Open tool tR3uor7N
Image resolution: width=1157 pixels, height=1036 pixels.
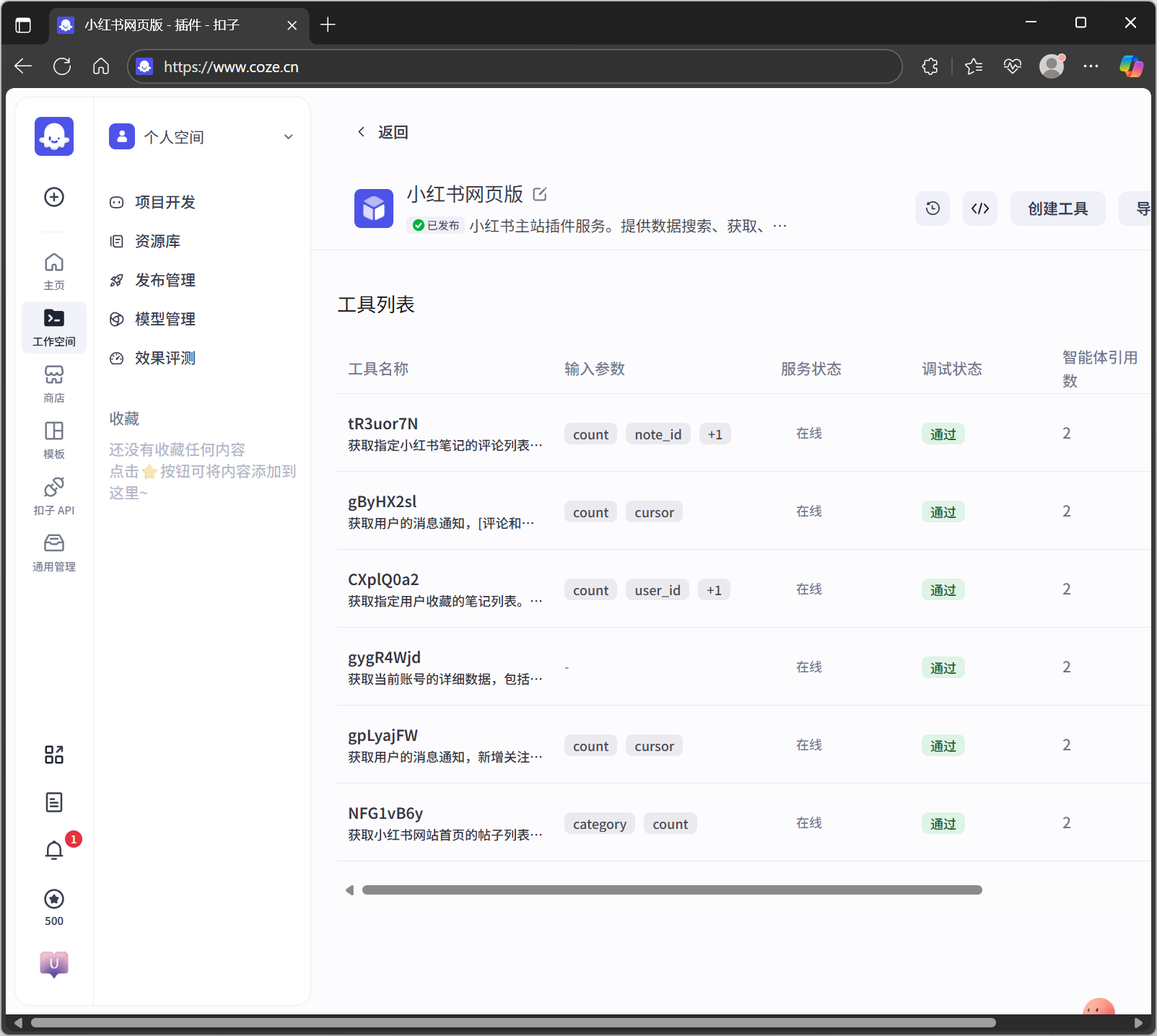[383, 423]
